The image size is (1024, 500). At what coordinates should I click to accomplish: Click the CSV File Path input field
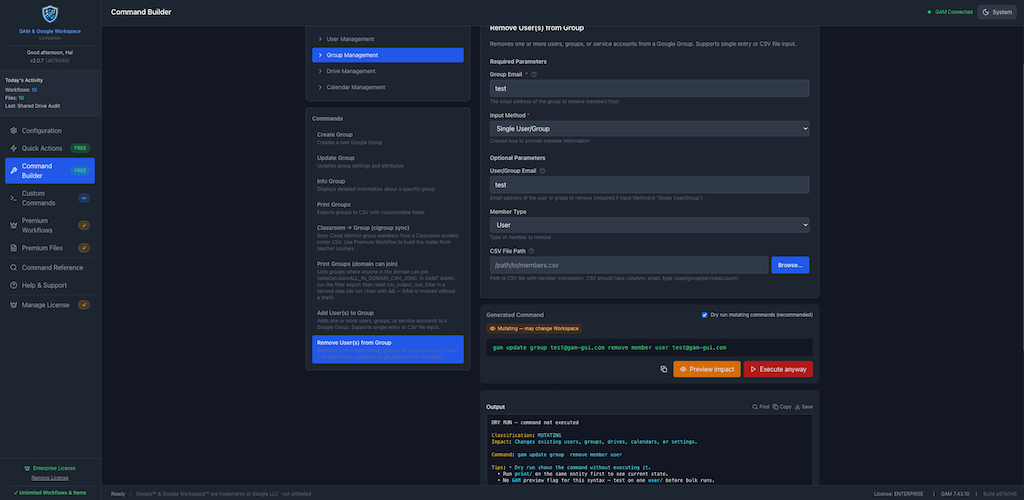(629, 265)
